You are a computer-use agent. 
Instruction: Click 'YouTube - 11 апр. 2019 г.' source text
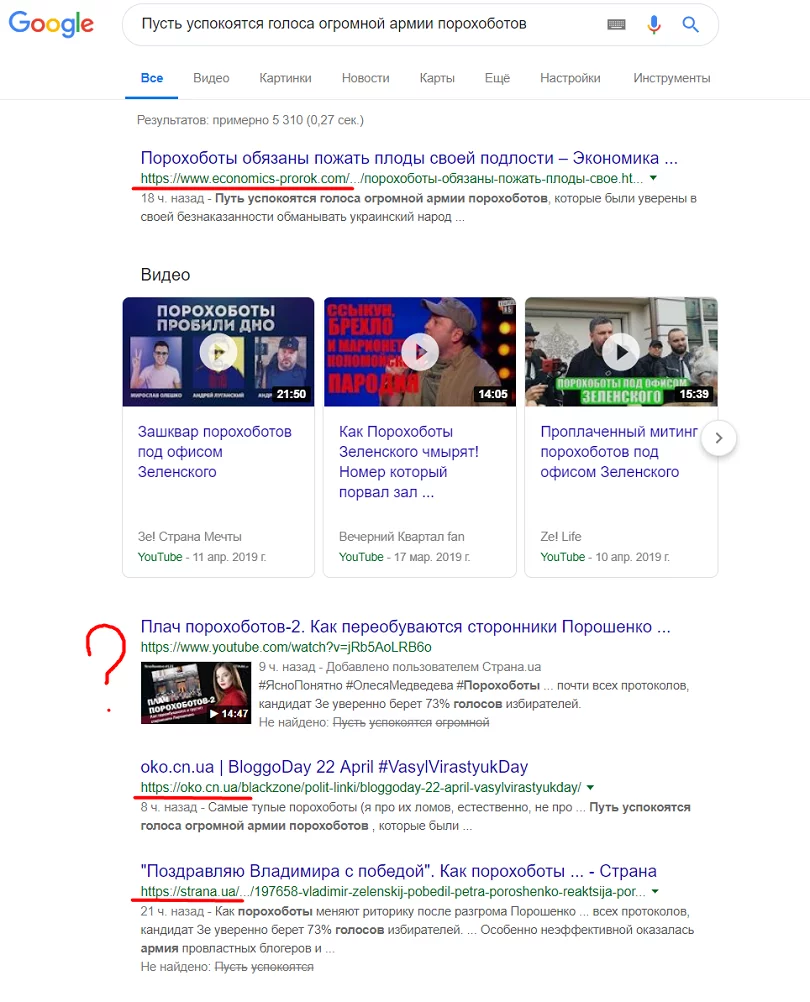coord(202,557)
